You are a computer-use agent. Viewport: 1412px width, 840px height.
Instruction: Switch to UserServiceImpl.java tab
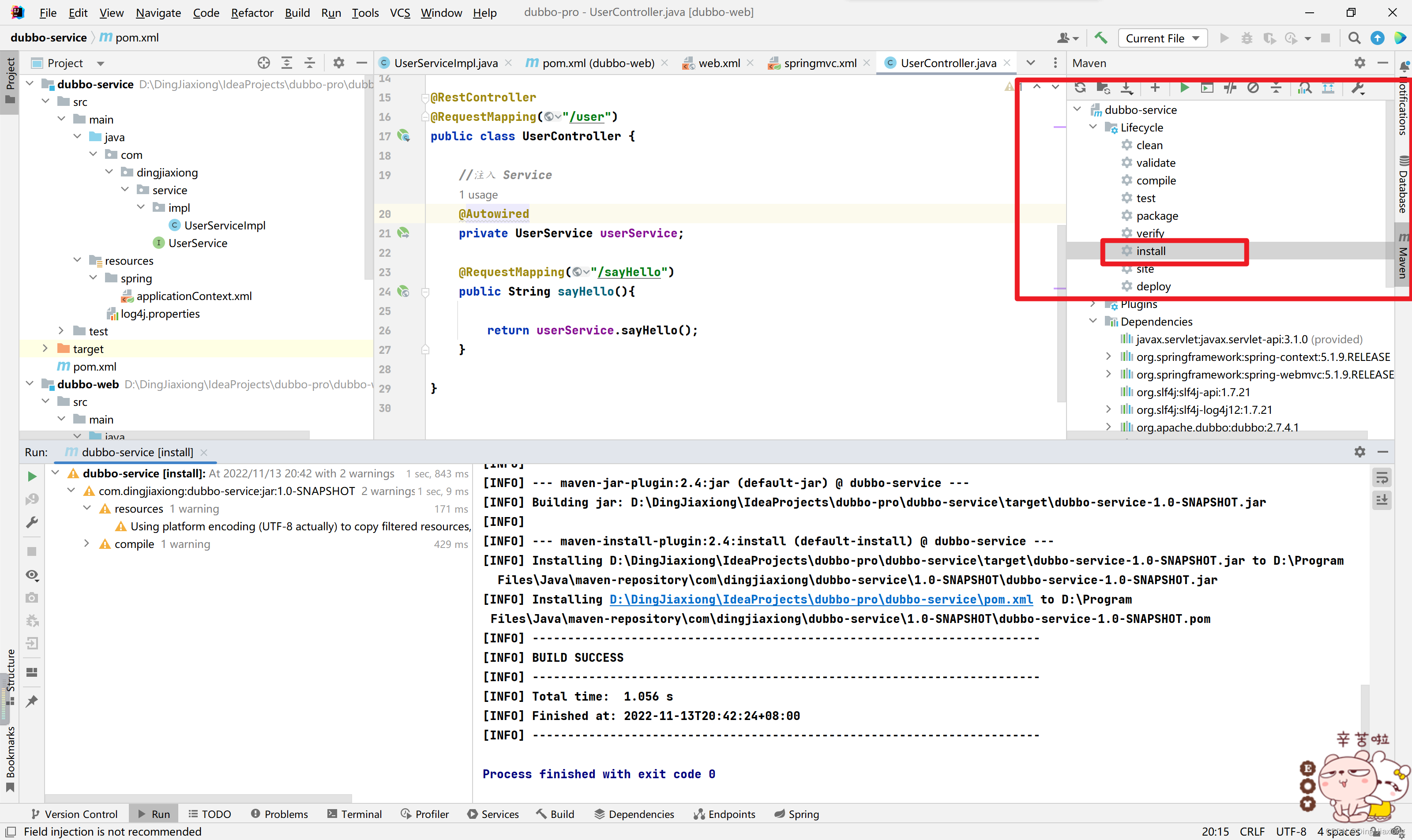[x=446, y=63]
